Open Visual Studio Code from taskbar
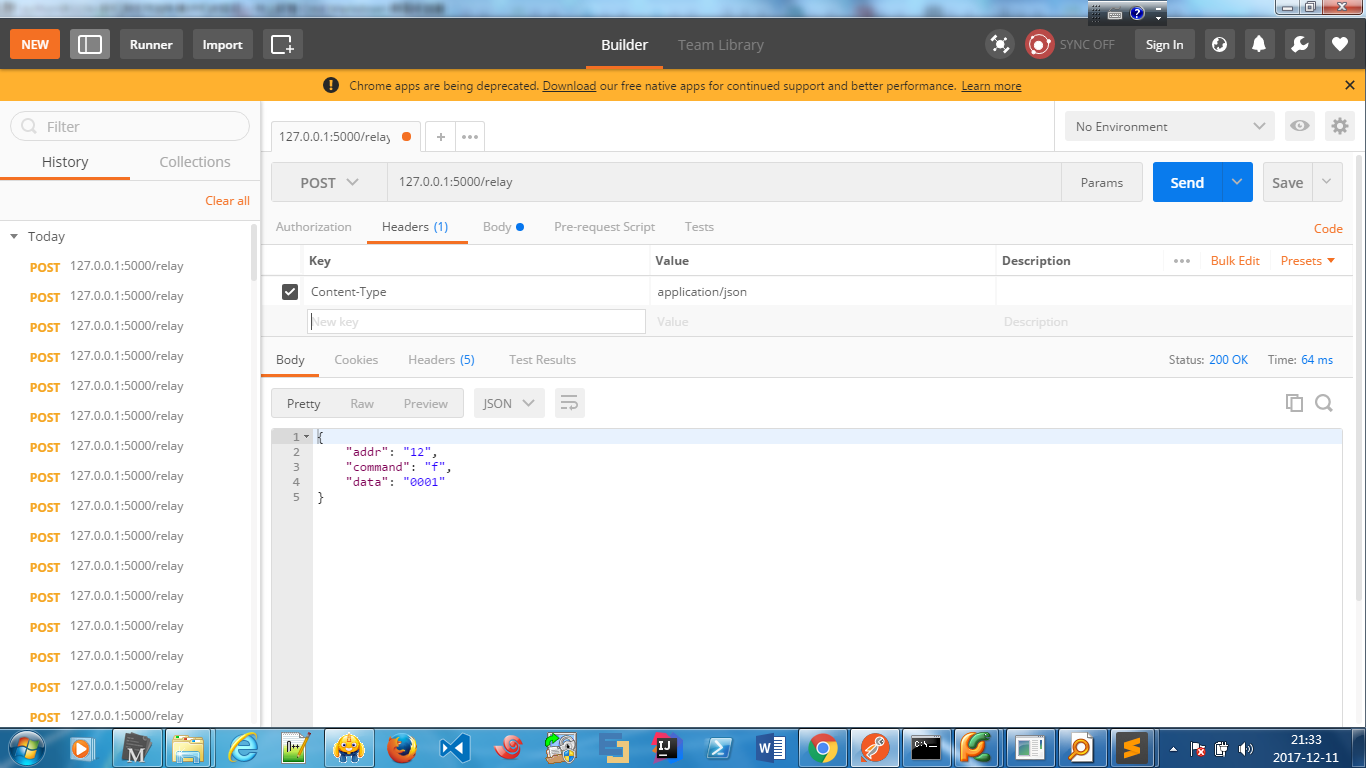The image size is (1366, 768). coord(454,747)
